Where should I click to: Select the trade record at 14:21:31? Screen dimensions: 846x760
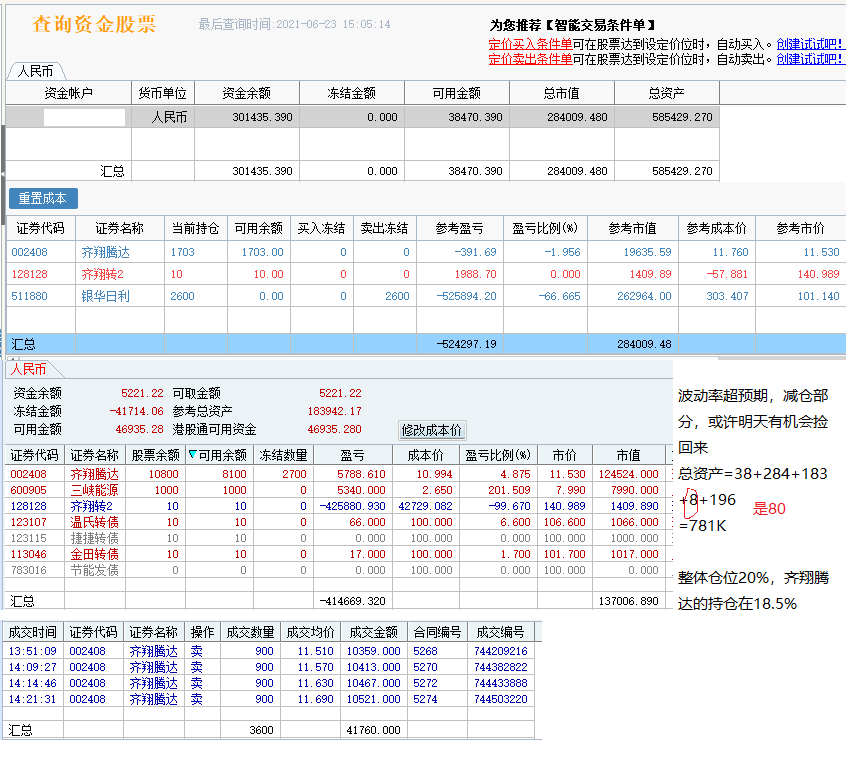coord(32,699)
